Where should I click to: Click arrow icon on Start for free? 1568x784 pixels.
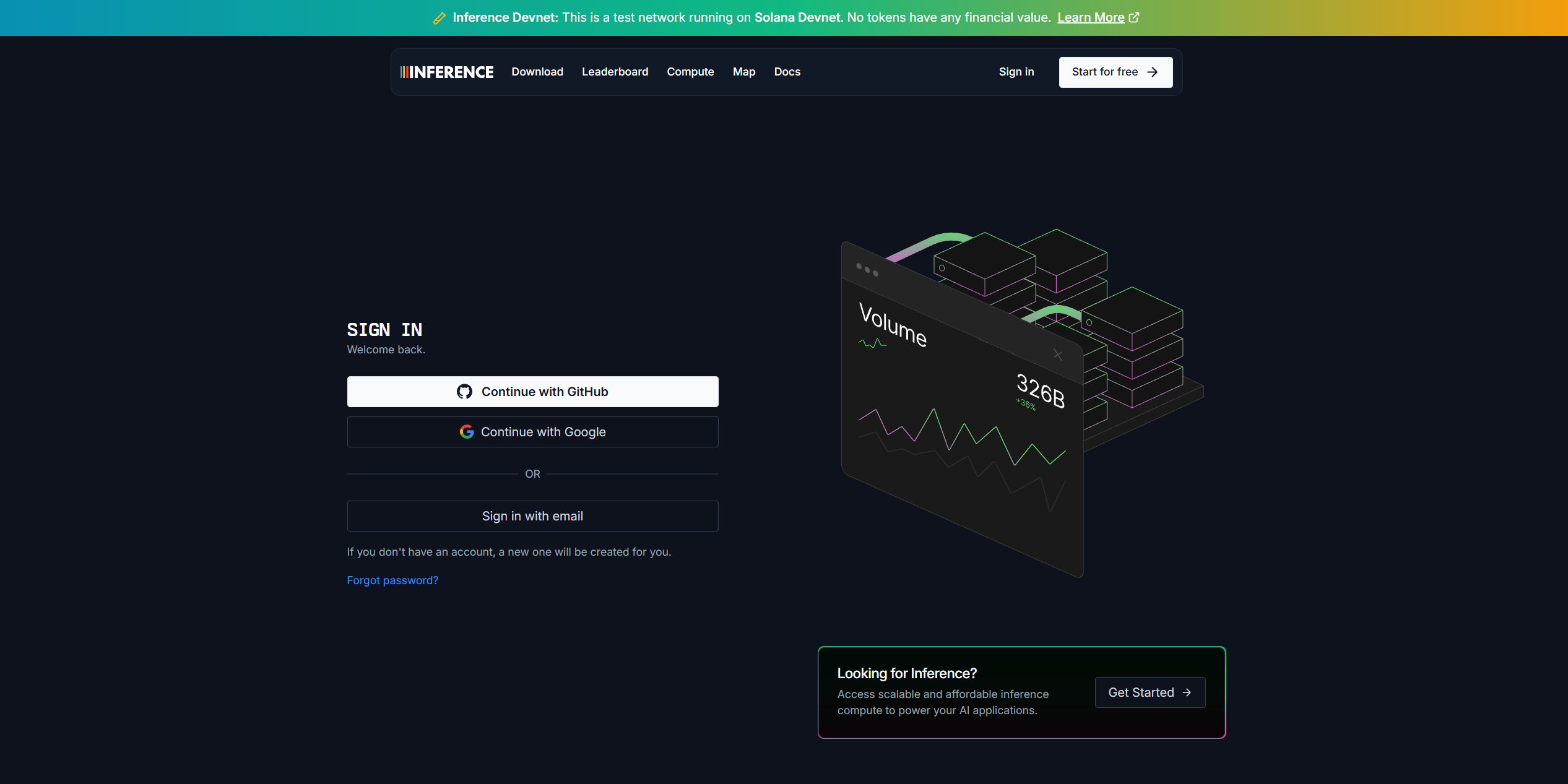[x=1152, y=72]
